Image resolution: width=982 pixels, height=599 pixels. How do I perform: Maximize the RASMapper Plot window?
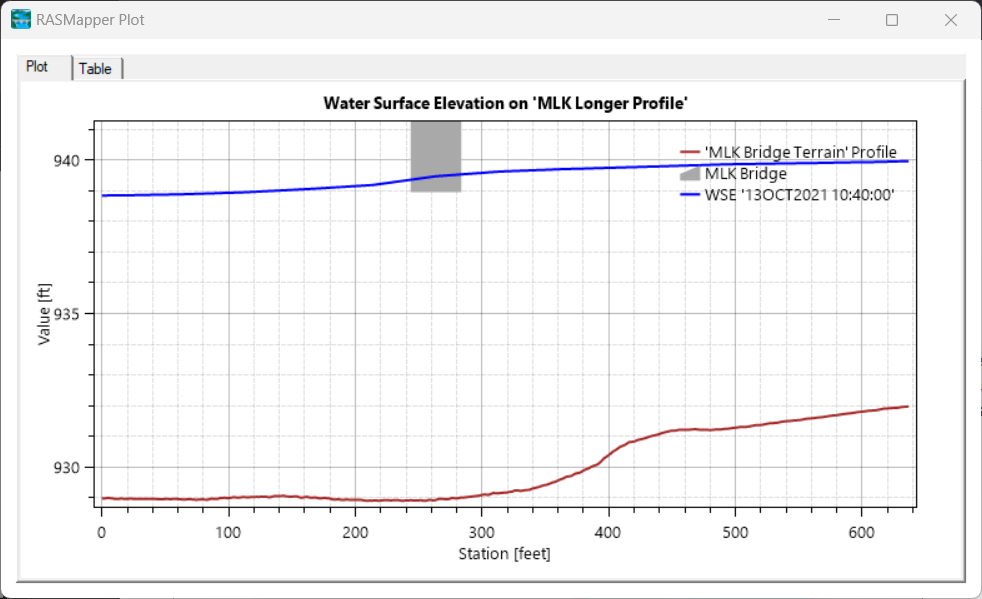tap(892, 20)
